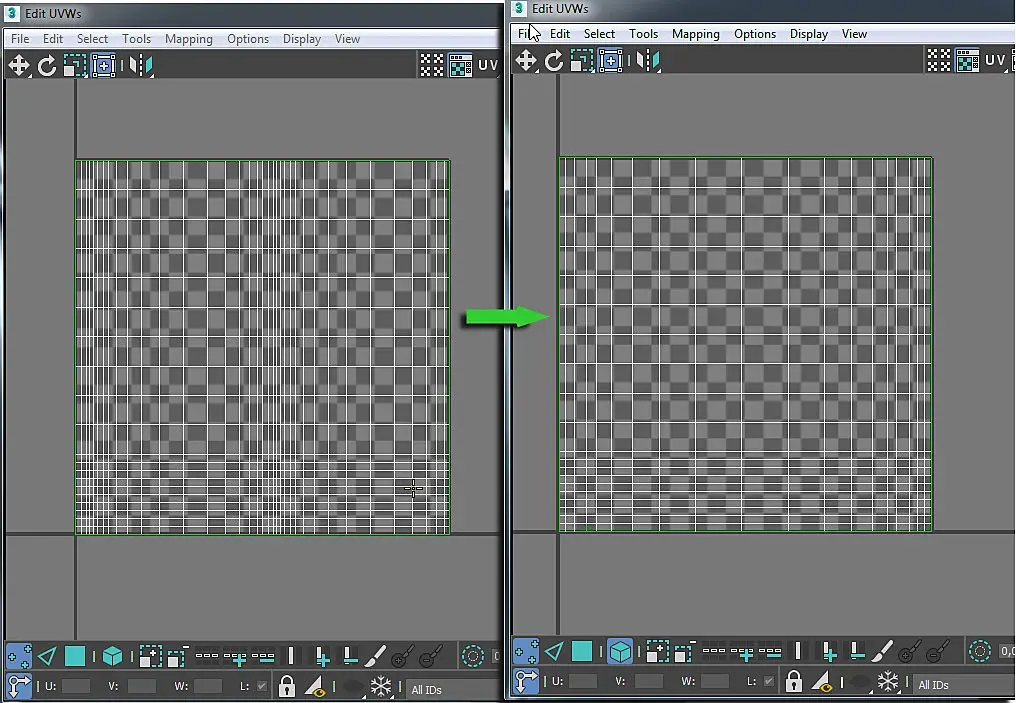Image resolution: width=1016 pixels, height=703 pixels.
Task: Activate Paint Select brush in left window
Action: (x=375, y=656)
